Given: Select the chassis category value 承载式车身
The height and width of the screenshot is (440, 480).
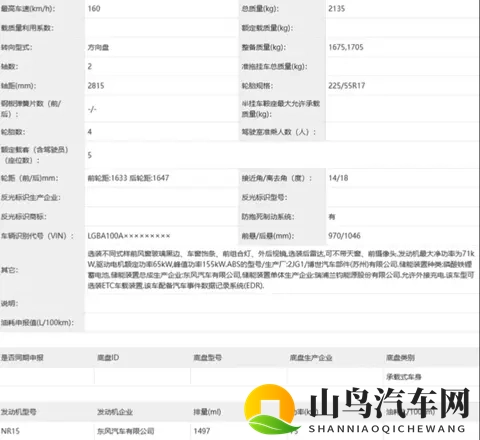Looking at the screenshot, I should pyautogui.click(x=404, y=377).
